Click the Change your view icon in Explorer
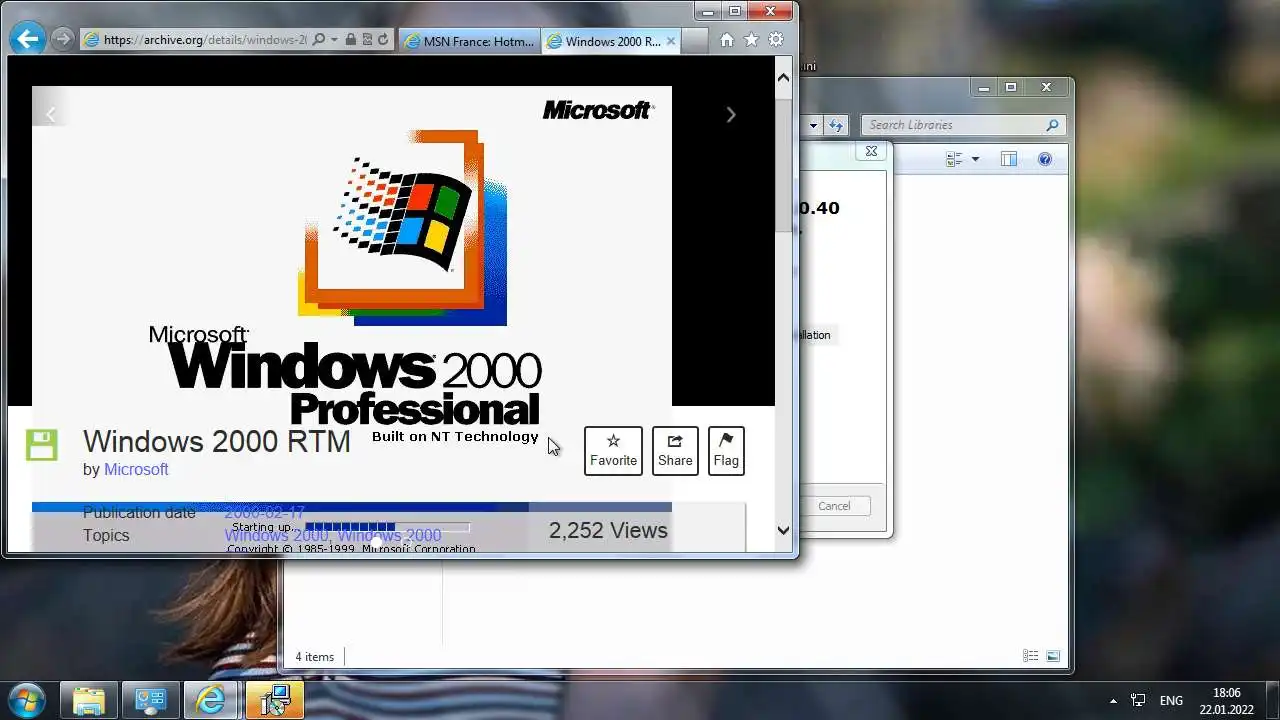Image resolution: width=1280 pixels, height=720 pixels. point(953,159)
